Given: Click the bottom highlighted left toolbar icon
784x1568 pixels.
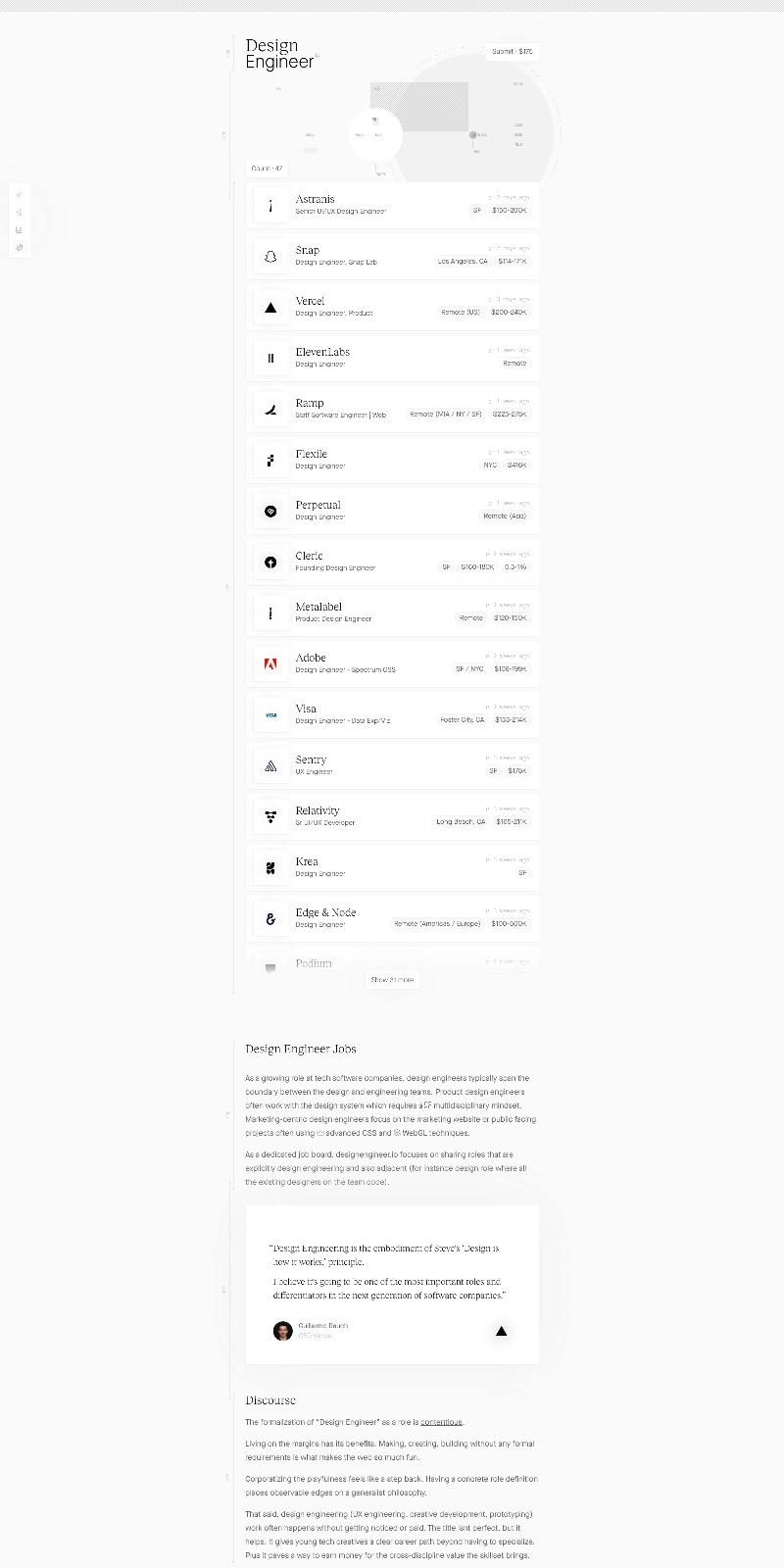Looking at the screenshot, I should (20, 247).
